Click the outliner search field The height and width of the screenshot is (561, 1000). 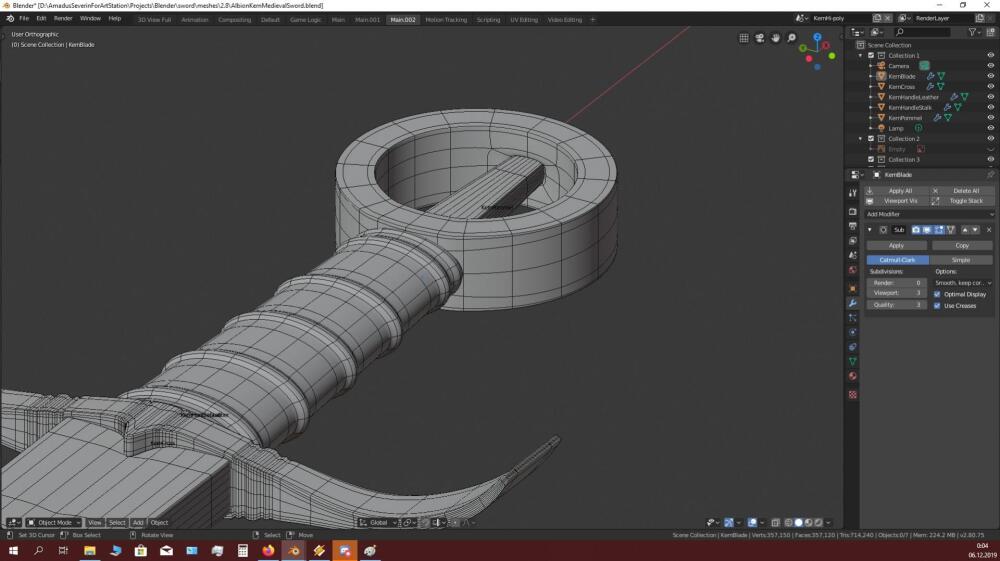(x=923, y=32)
